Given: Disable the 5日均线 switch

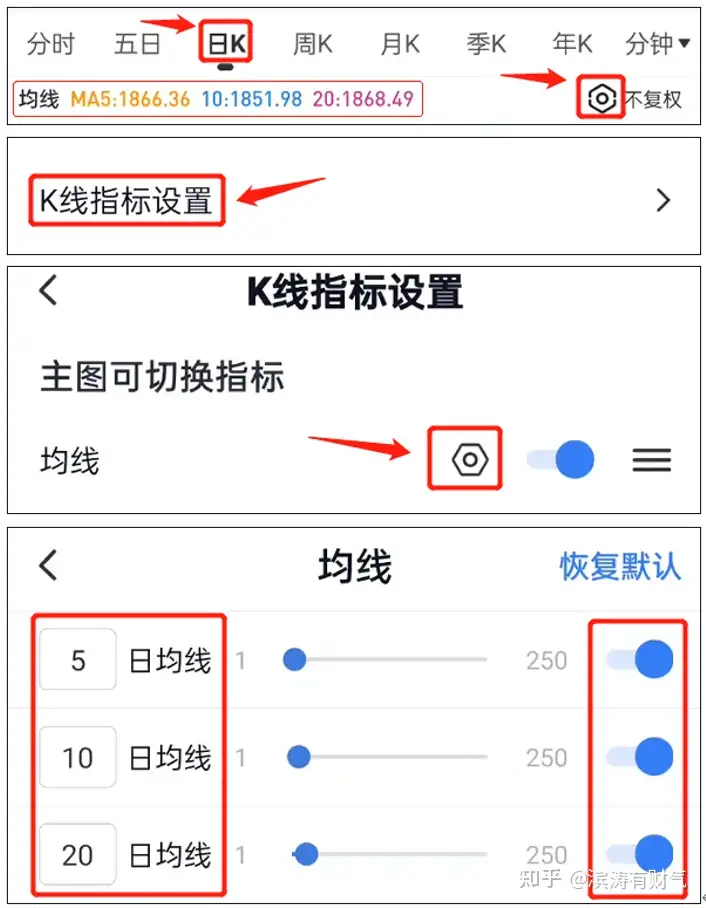Looking at the screenshot, I should (640, 659).
